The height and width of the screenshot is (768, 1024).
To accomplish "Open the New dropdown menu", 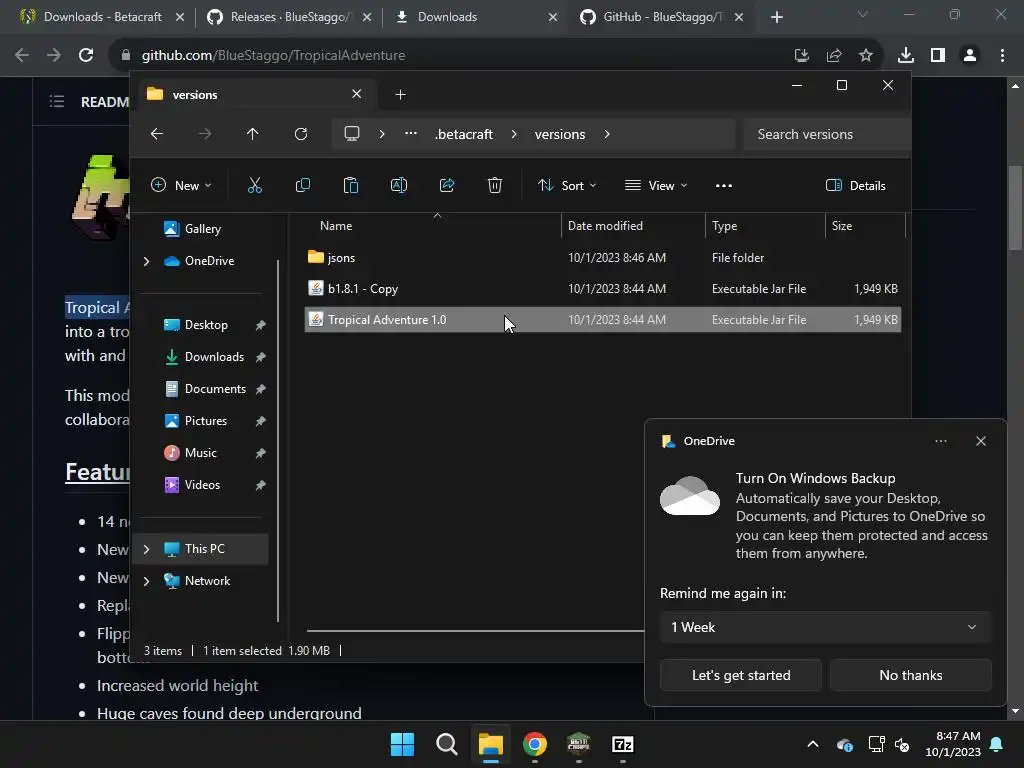I will point(182,185).
